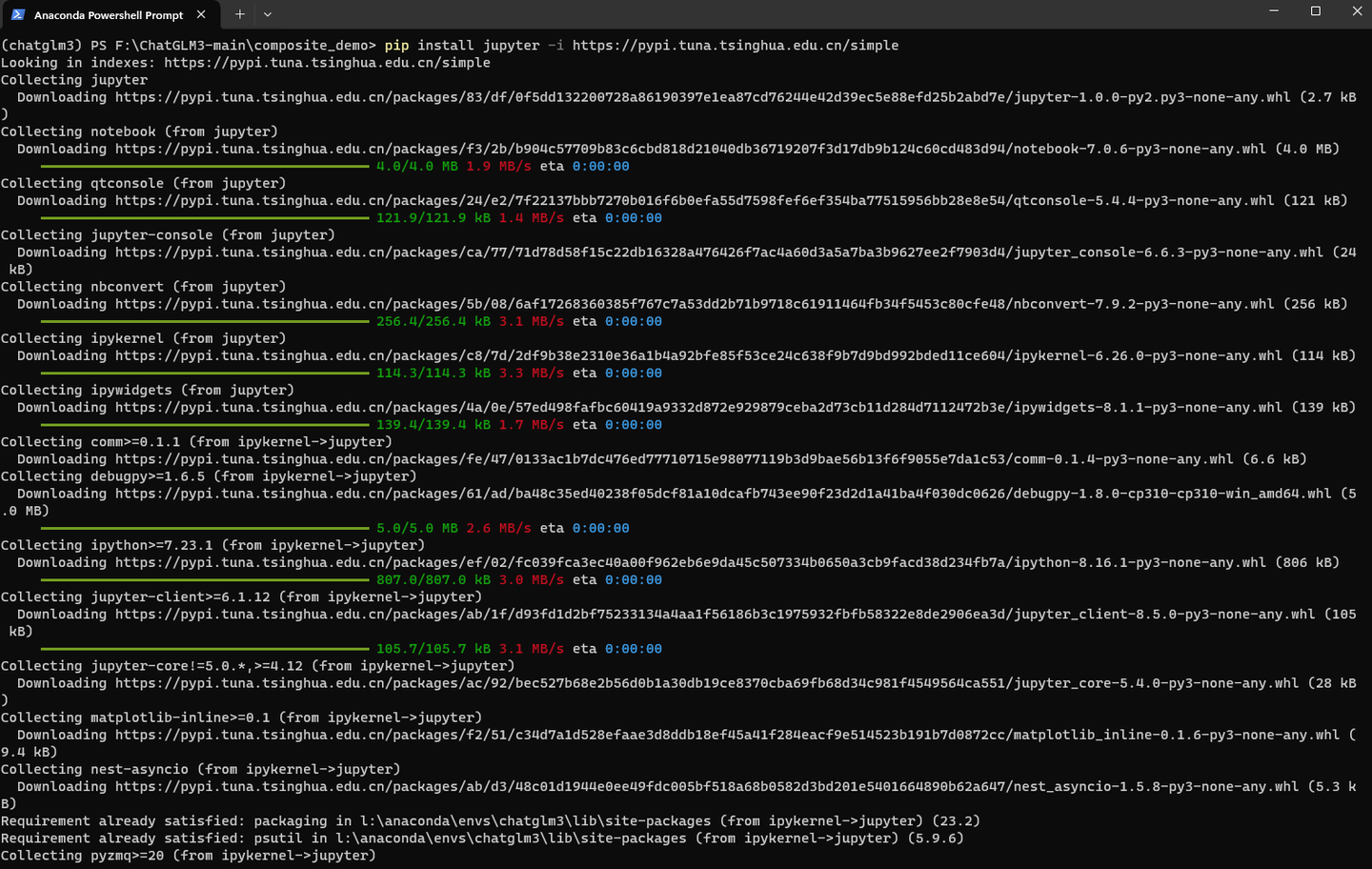Viewport: 1372px width, 869px height.
Task: Click 'Collecting jupyter-core!=5.0.*,>=4.12' line
Action: pos(257,665)
